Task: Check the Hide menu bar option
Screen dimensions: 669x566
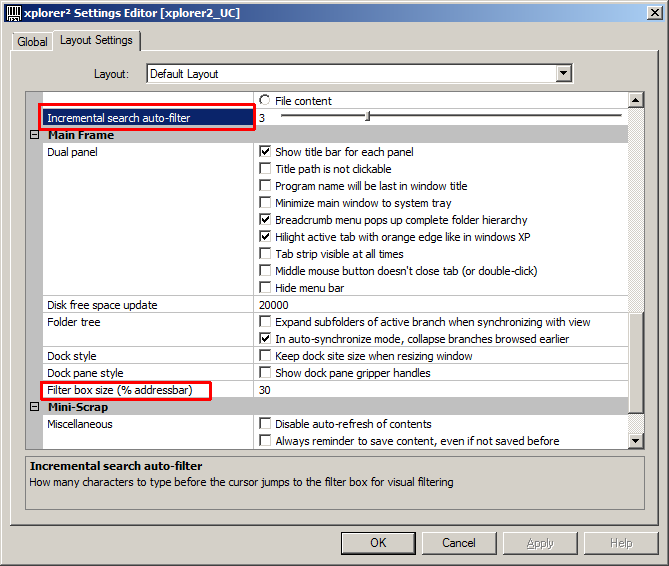Action: click(265, 288)
